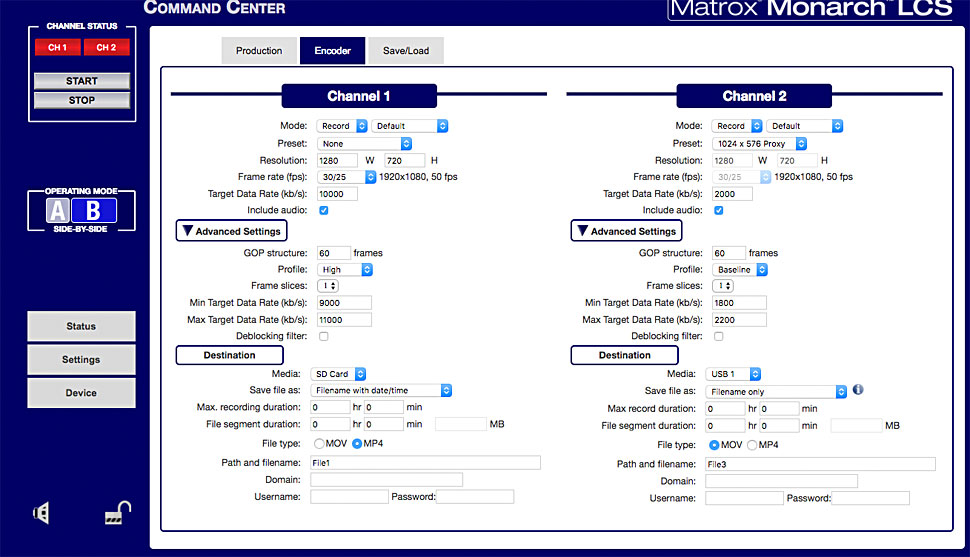Click the CH 1 status indicator

pyautogui.click(x=58, y=47)
